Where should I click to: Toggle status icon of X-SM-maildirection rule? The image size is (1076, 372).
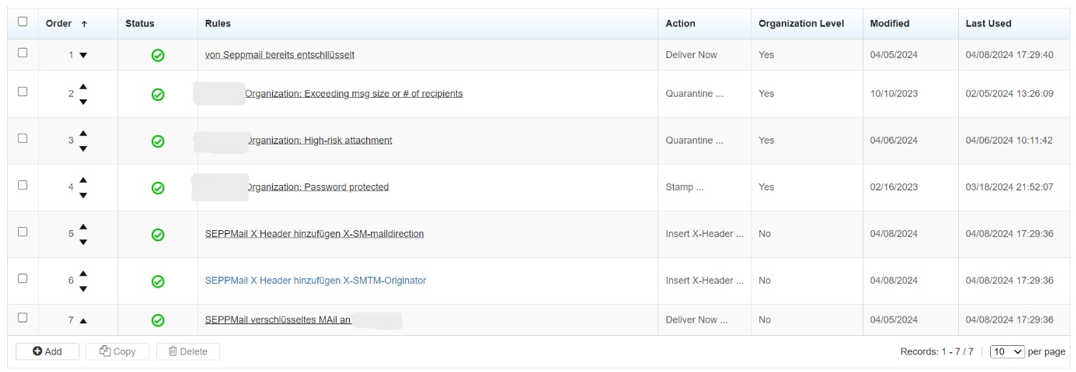tap(158, 234)
